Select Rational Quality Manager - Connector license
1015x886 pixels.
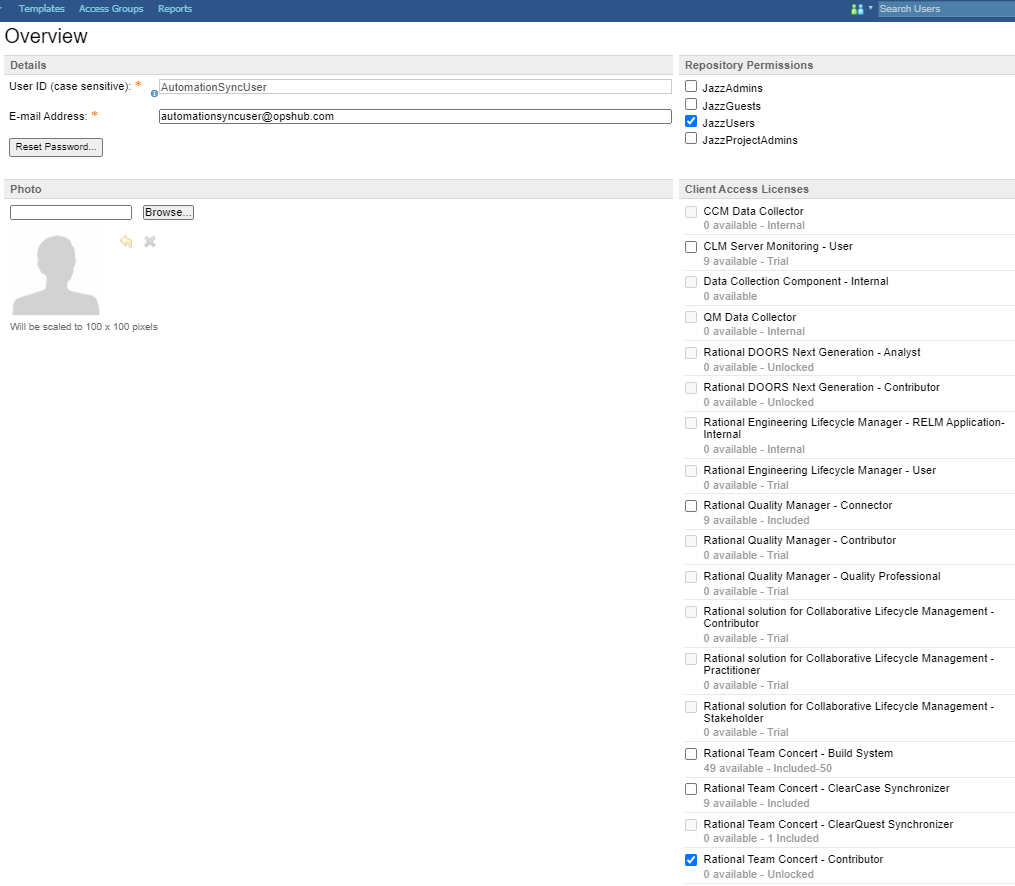click(691, 506)
